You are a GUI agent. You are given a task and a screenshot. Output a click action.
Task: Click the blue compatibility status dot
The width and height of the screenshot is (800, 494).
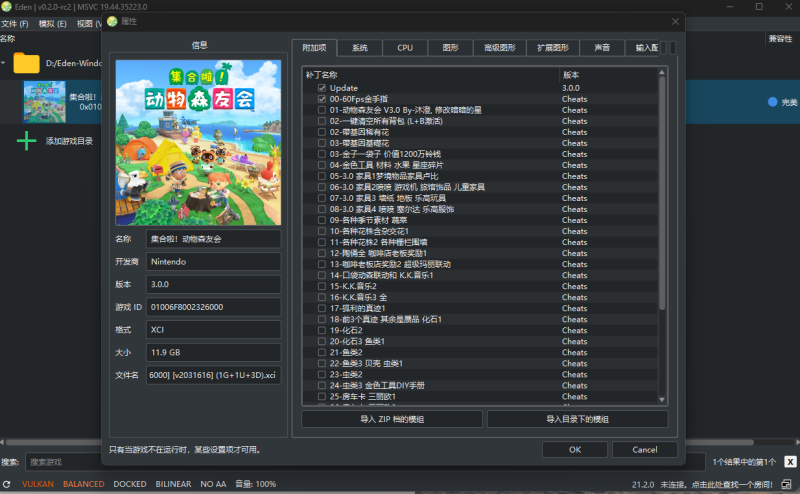(x=772, y=102)
